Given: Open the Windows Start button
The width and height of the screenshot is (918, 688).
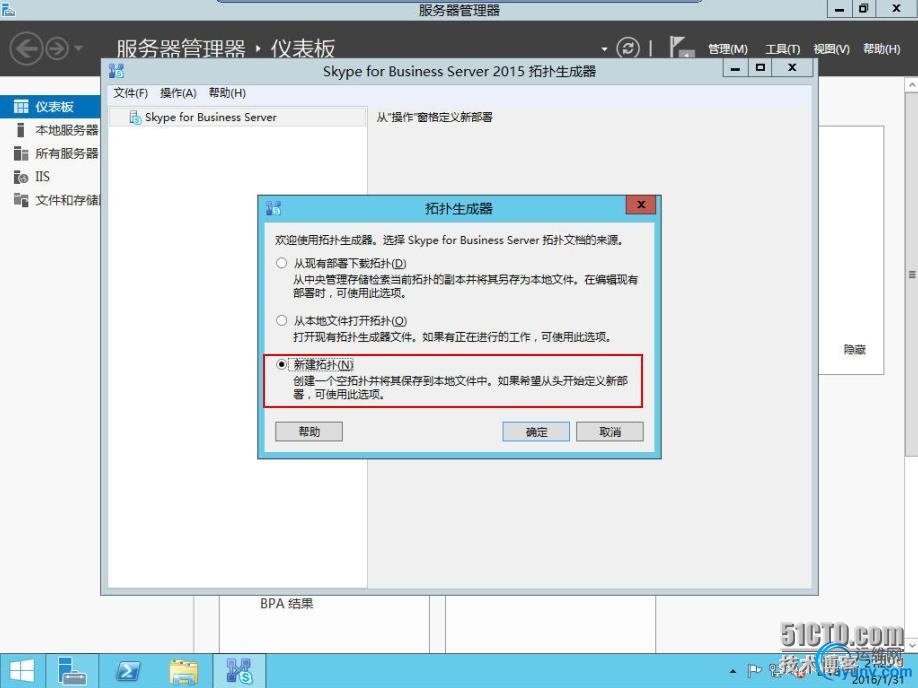Looking at the screenshot, I should pos(22,671).
